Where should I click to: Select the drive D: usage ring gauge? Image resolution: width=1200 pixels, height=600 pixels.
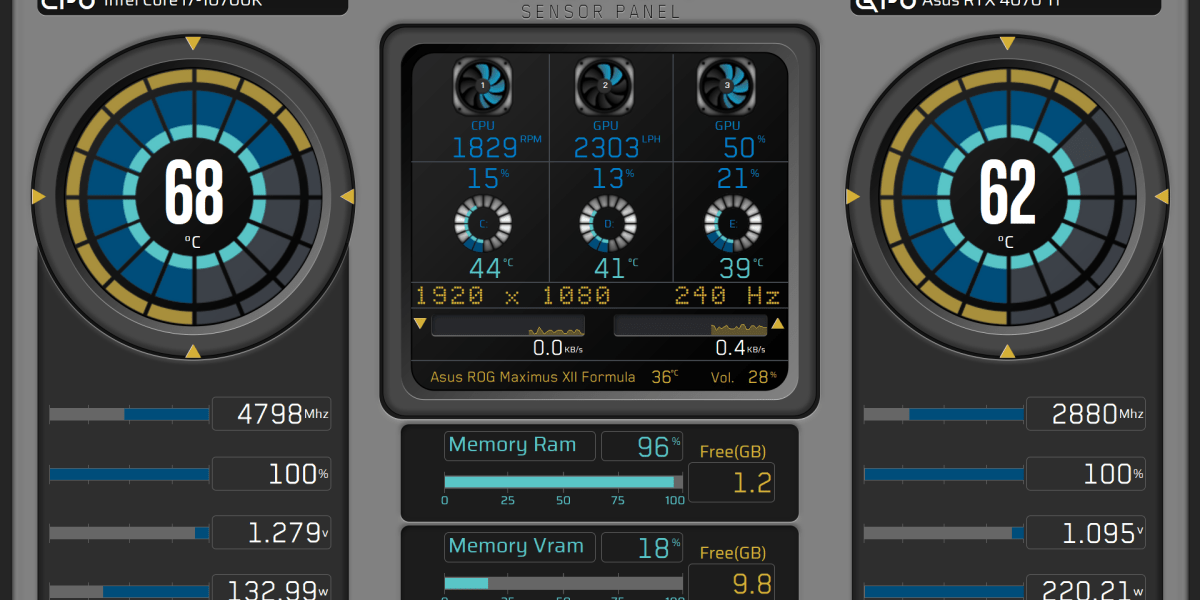pyautogui.click(x=608, y=224)
